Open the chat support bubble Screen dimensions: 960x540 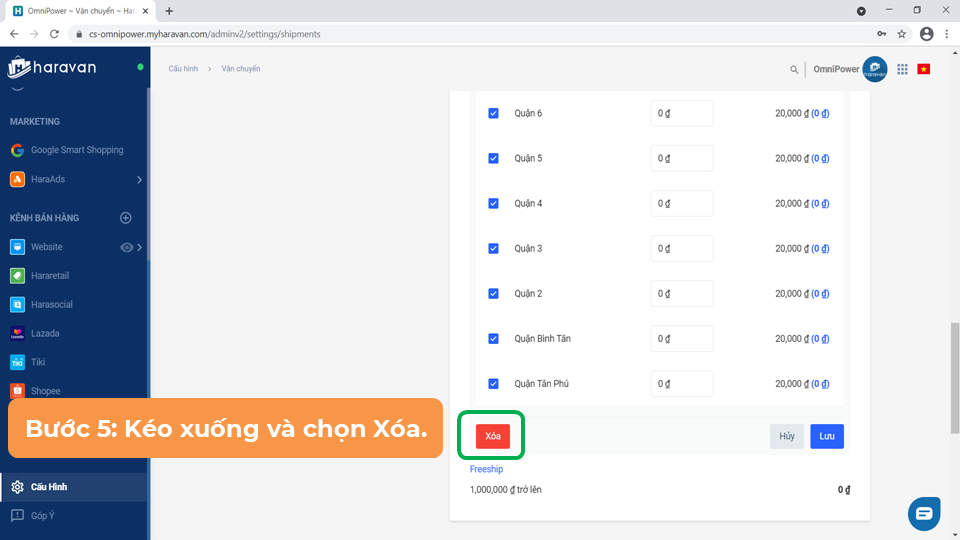(x=924, y=513)
